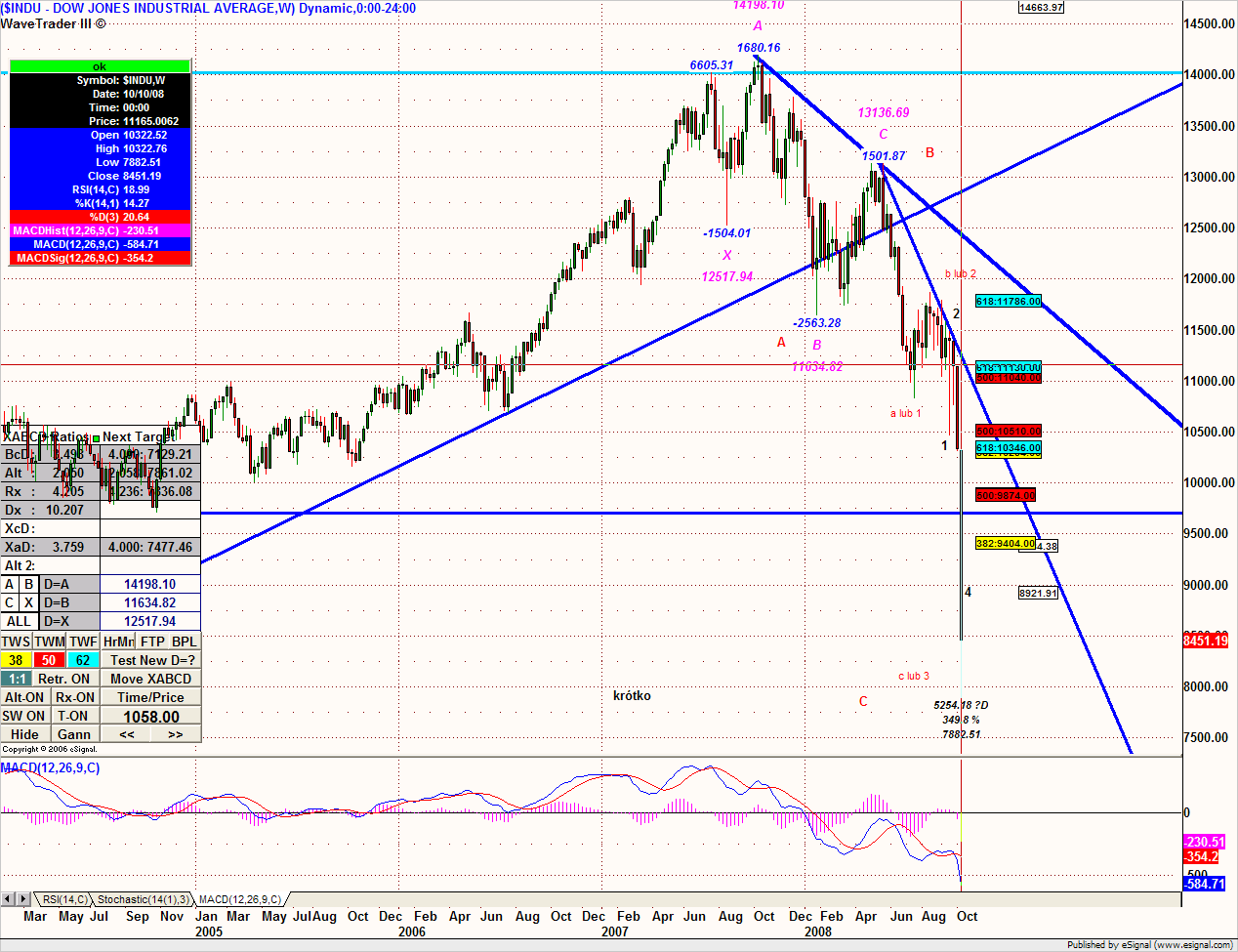This screenshot has height=952, width=1238.
Task: Switch to the RSI(14,C) indicator tab
Action: pos(64,899)
